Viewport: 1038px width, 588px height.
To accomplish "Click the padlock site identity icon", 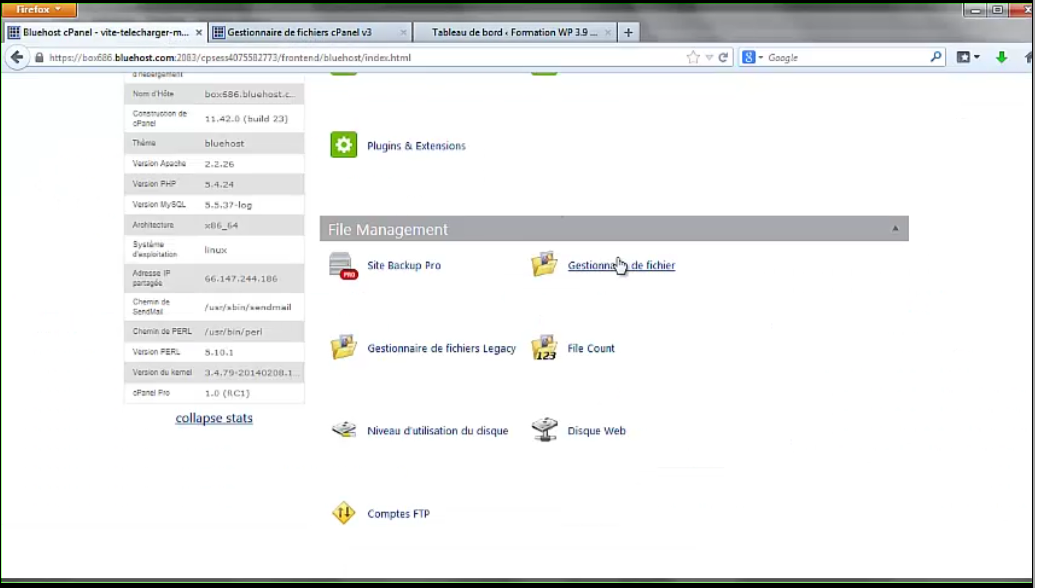I will [x=39, y=58].
